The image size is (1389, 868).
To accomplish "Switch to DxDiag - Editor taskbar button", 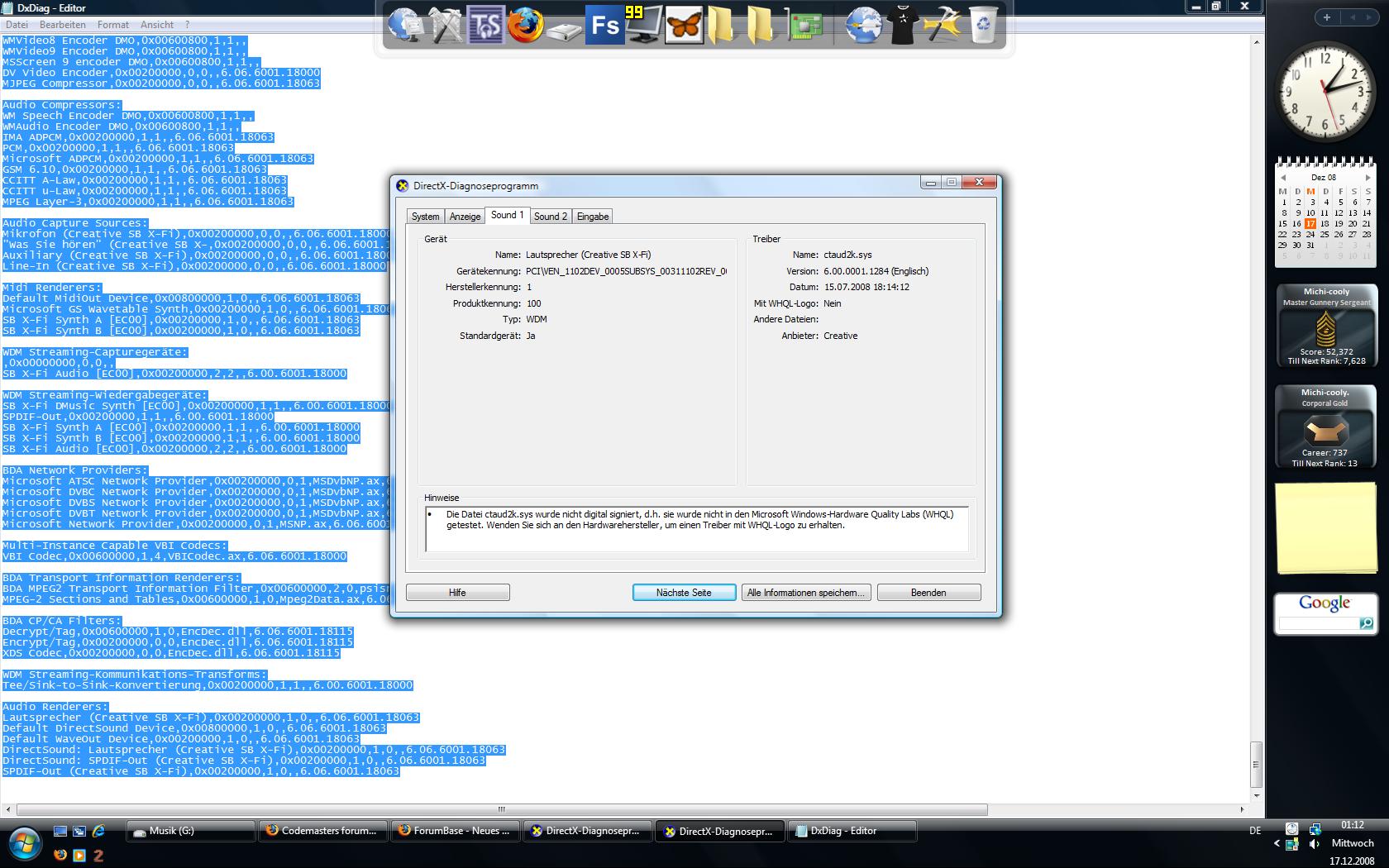I will [852, 831].
